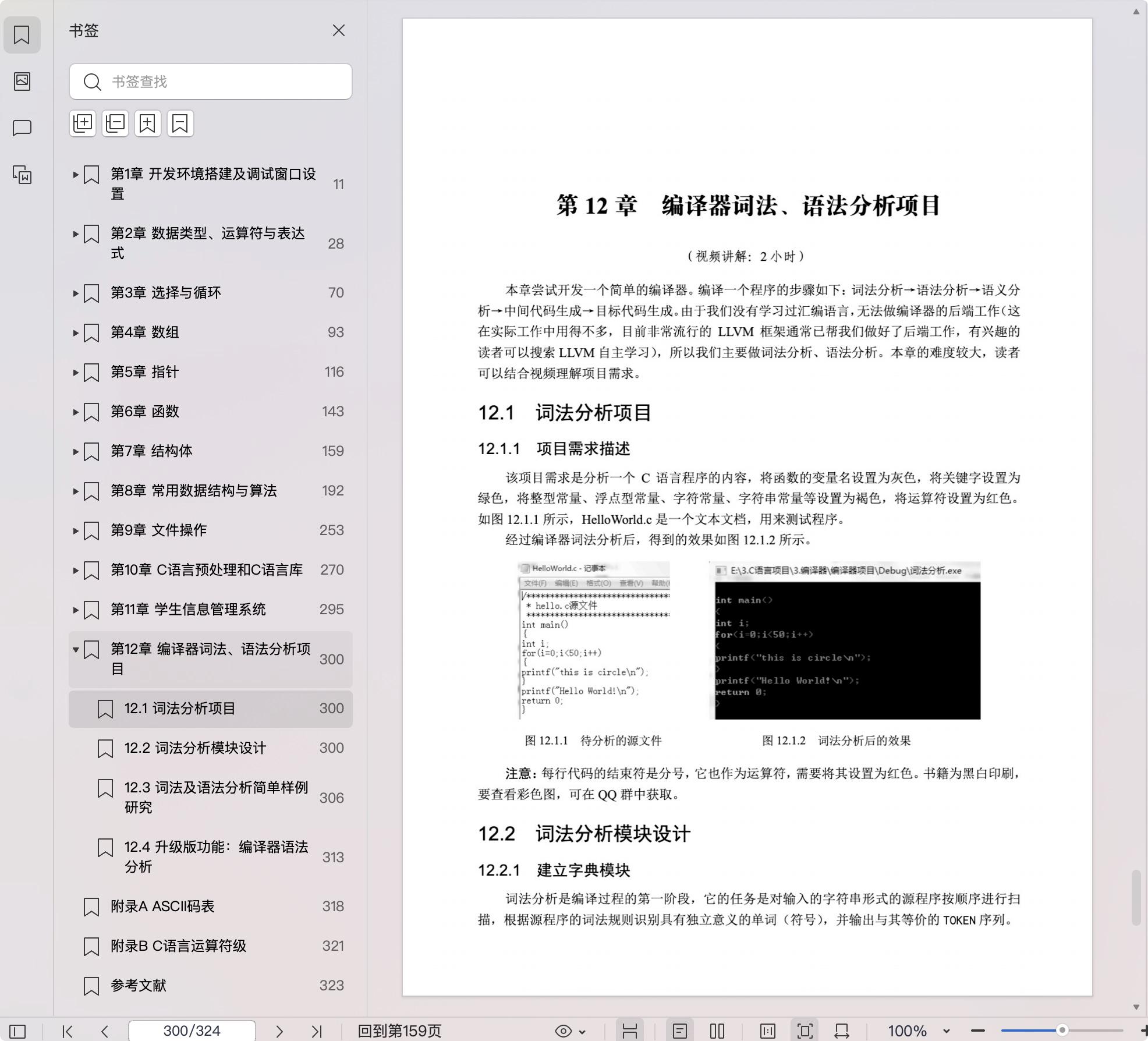Open the convert to Word sidebar icon

pos(22,175)
